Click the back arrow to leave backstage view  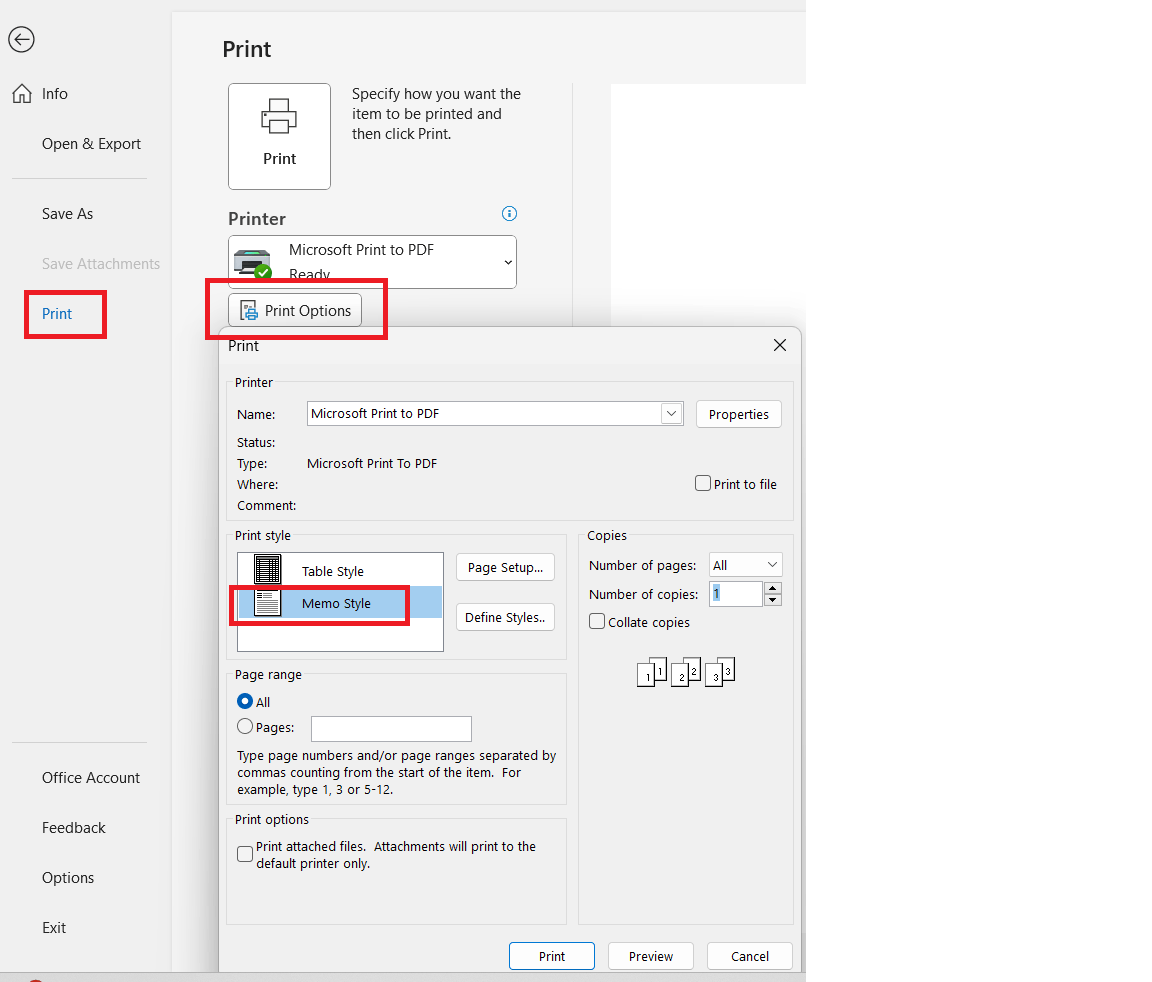click(x=21, y=40)
